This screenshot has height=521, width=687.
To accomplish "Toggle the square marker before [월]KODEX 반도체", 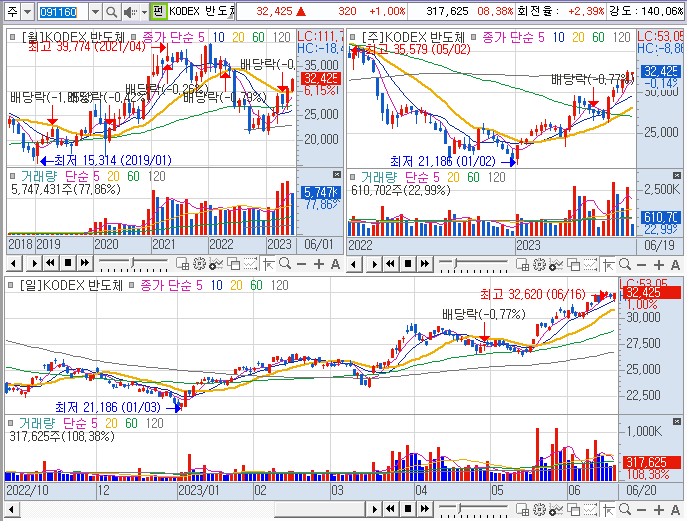I will pyautogui.click(x=12, y=37).
